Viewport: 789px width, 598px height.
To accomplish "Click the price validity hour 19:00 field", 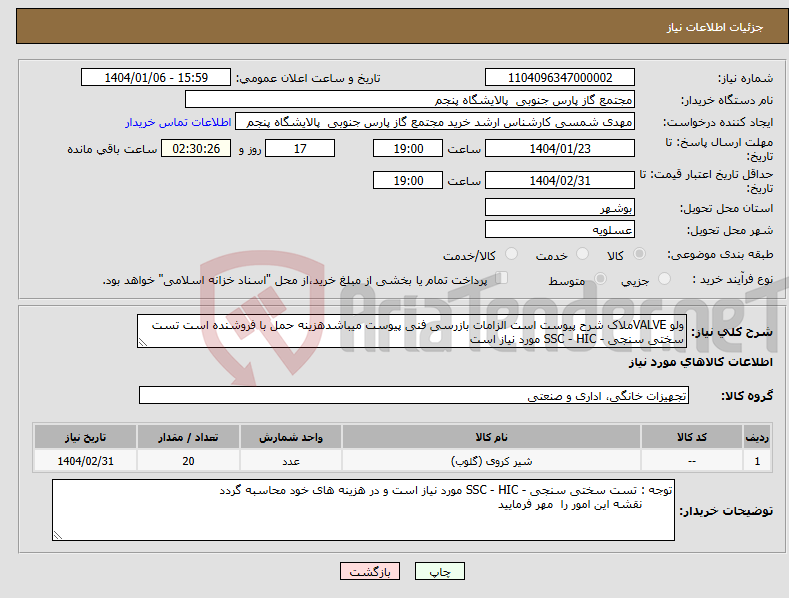I will tap(408, 180).
